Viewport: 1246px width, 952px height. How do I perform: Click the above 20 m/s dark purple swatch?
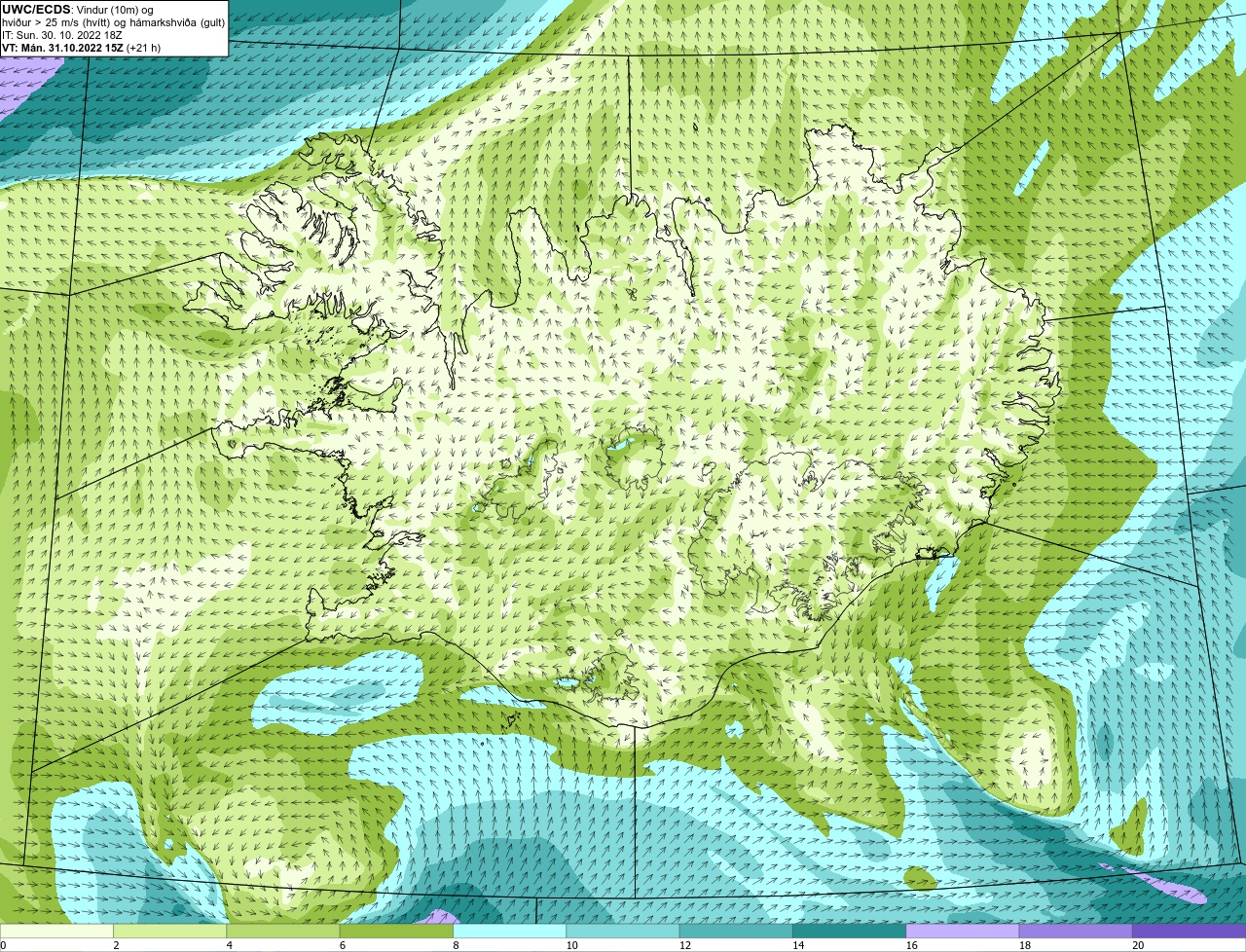pyautogui.click(x=1189, y=932)
